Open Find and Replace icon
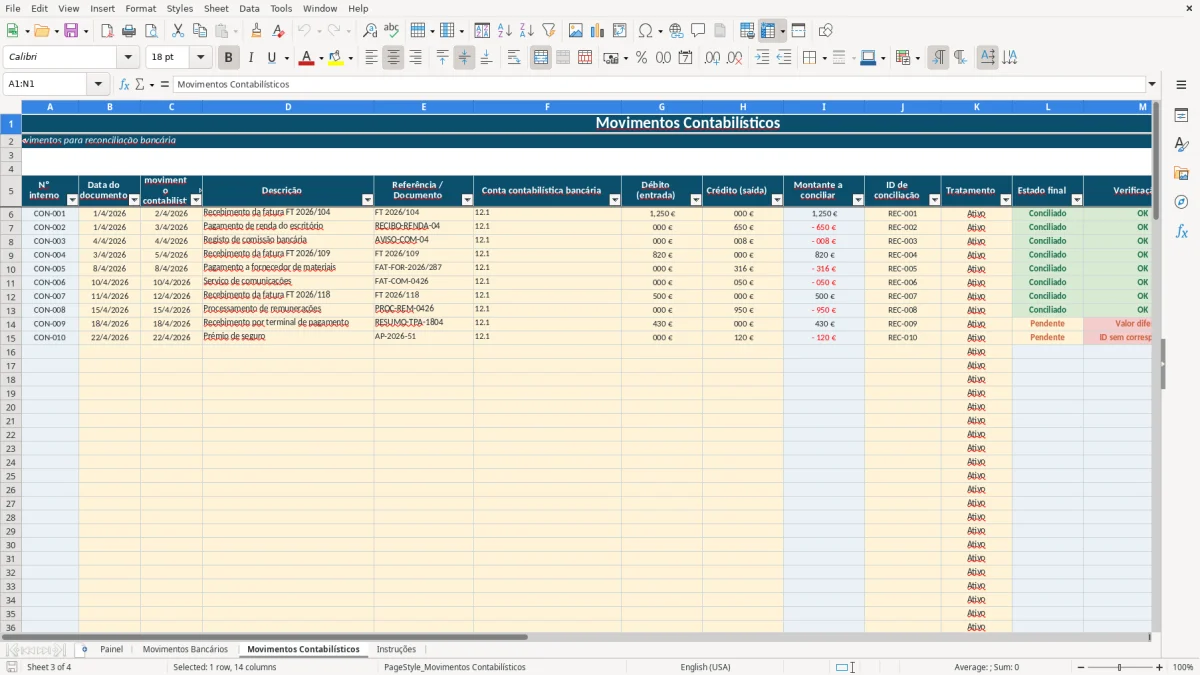This screenshot has height=675, width=1200. (x=370, y=31)
